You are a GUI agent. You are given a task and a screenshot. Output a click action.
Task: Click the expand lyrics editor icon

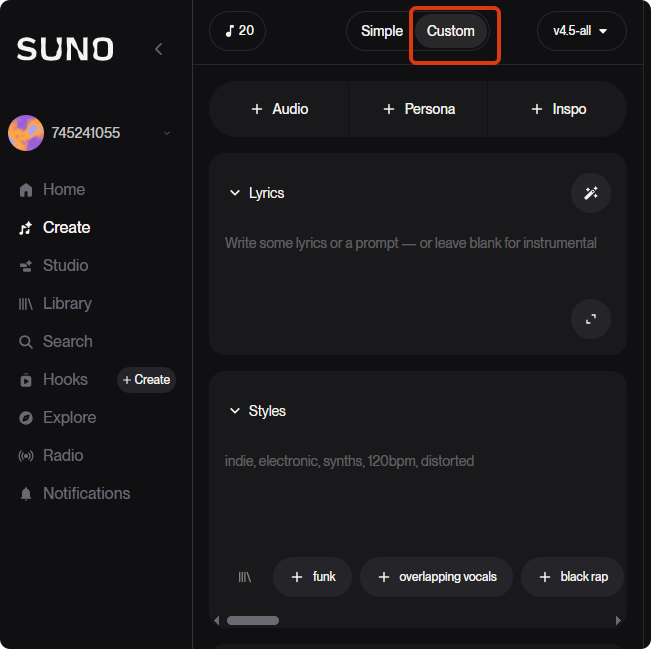[x=590, y=319]
